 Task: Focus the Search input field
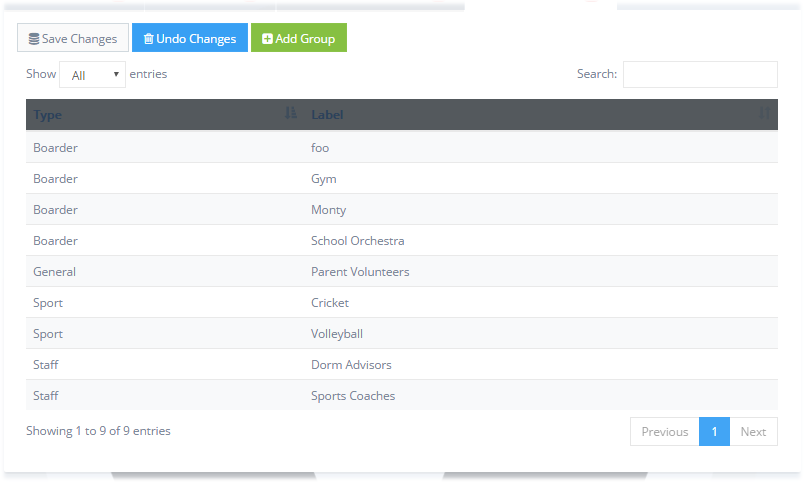pyautogui.click(x=700, y=74)
